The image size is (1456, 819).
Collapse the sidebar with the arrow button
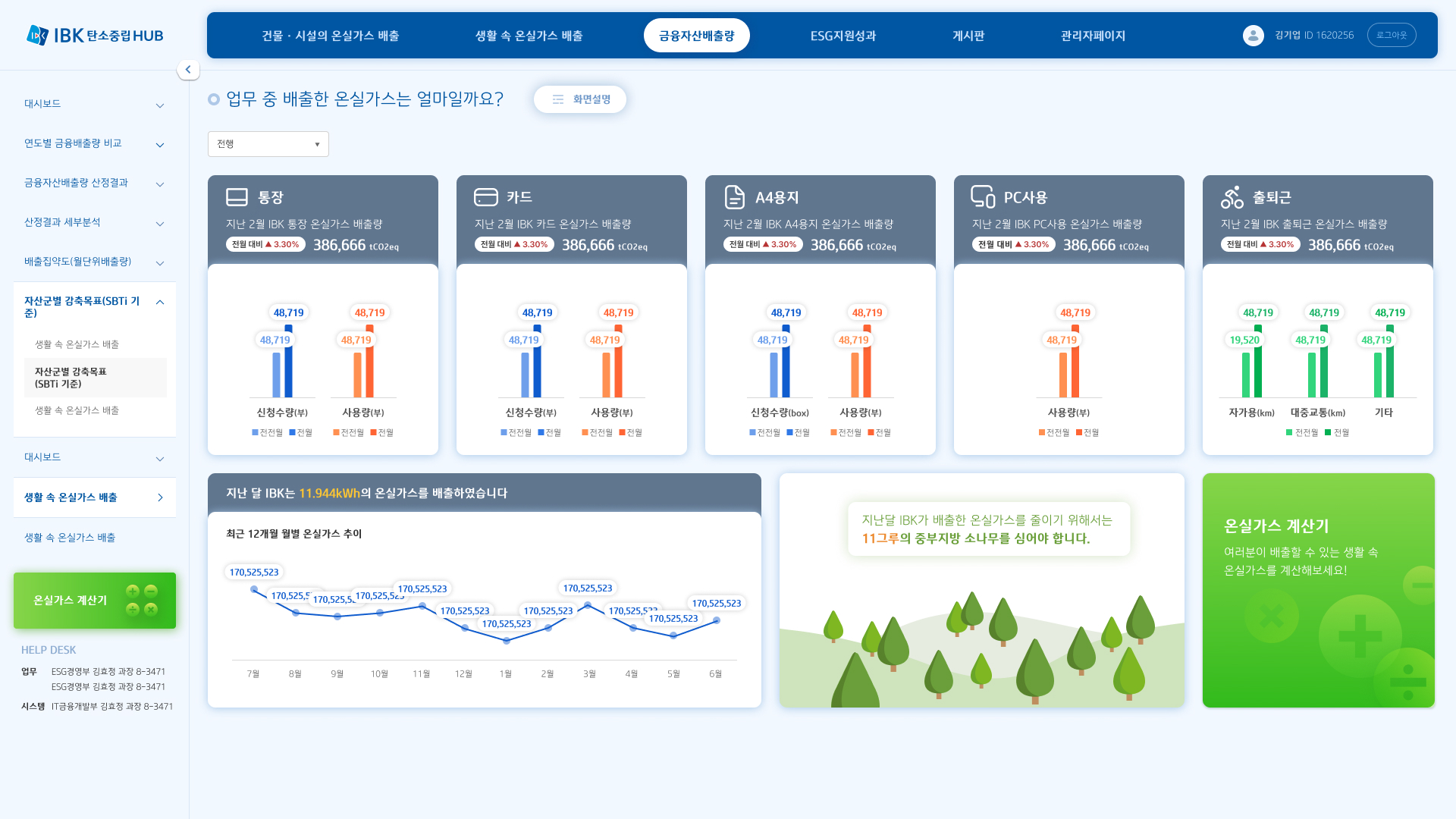(x=188, y=70)
